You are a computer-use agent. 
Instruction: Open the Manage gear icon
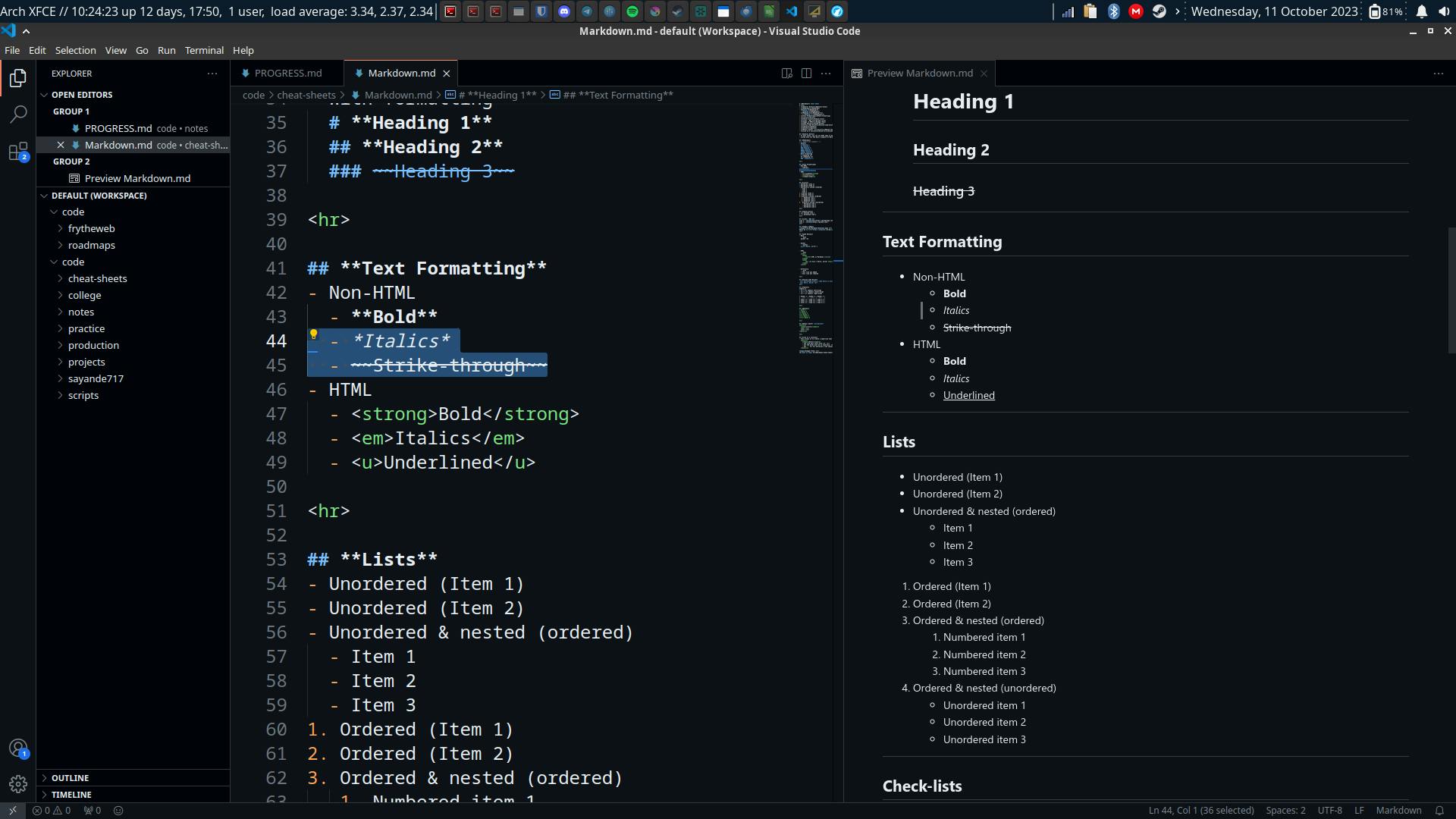(x=18, y=784)
